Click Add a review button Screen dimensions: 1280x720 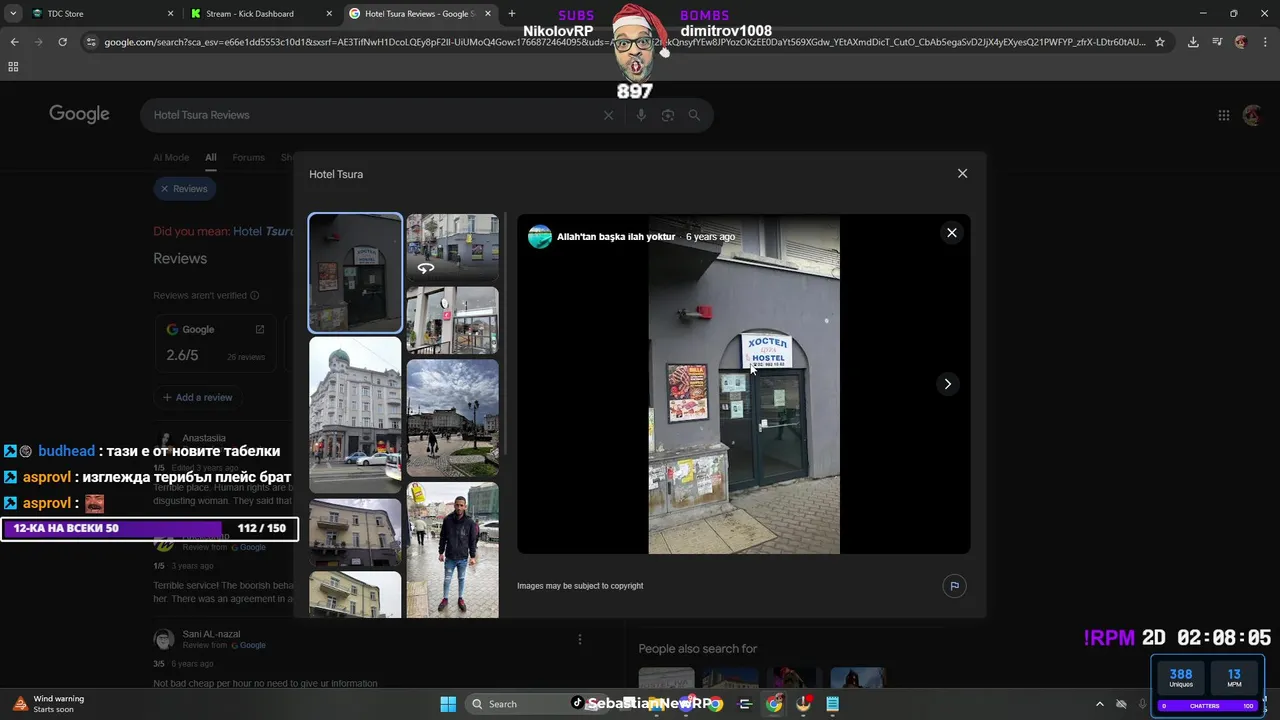(x=198, y=397)
